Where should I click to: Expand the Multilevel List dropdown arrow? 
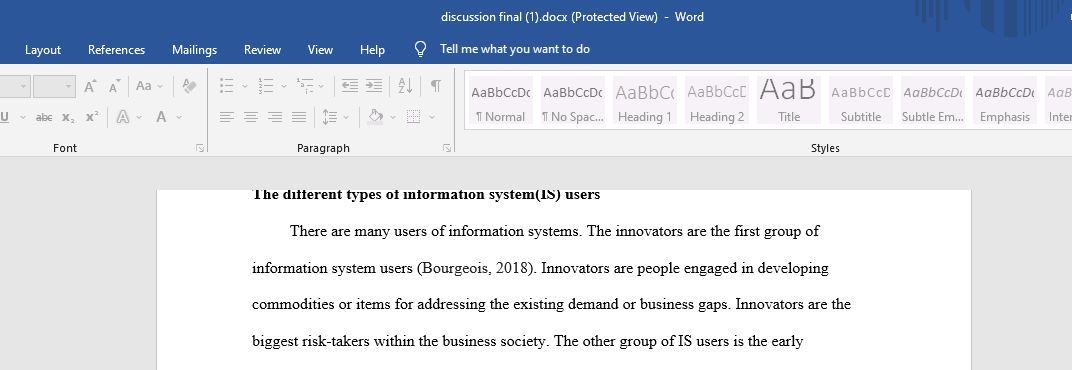click(321, 86)
